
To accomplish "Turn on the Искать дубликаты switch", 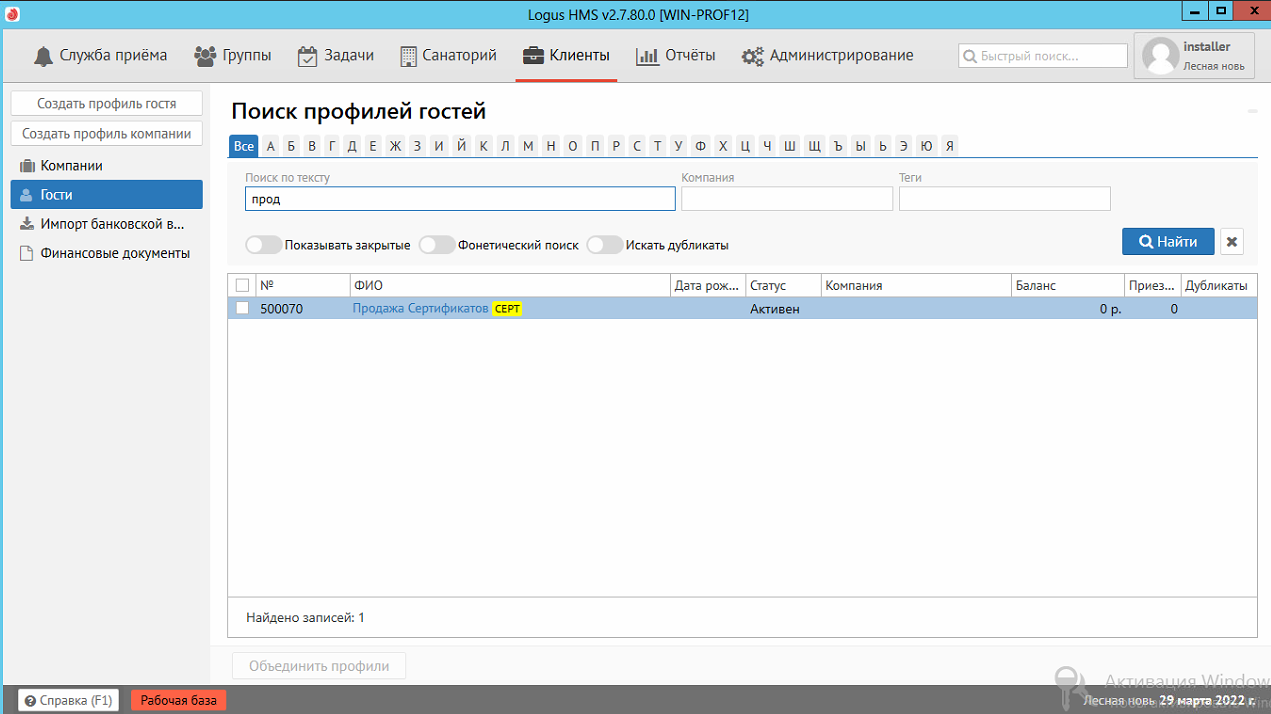I will coord(604,245).
